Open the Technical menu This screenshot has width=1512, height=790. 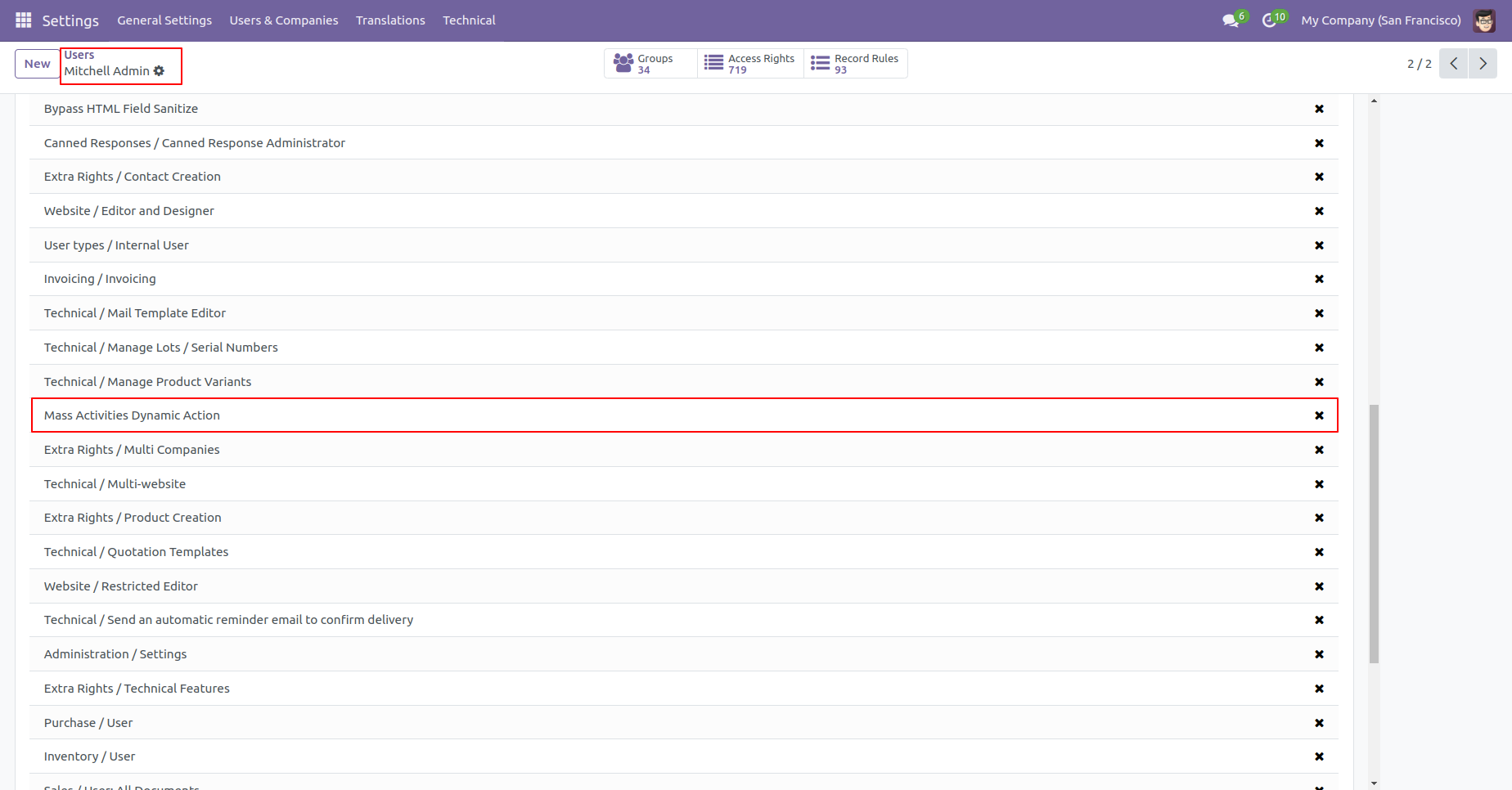click(x=469, y=20)
